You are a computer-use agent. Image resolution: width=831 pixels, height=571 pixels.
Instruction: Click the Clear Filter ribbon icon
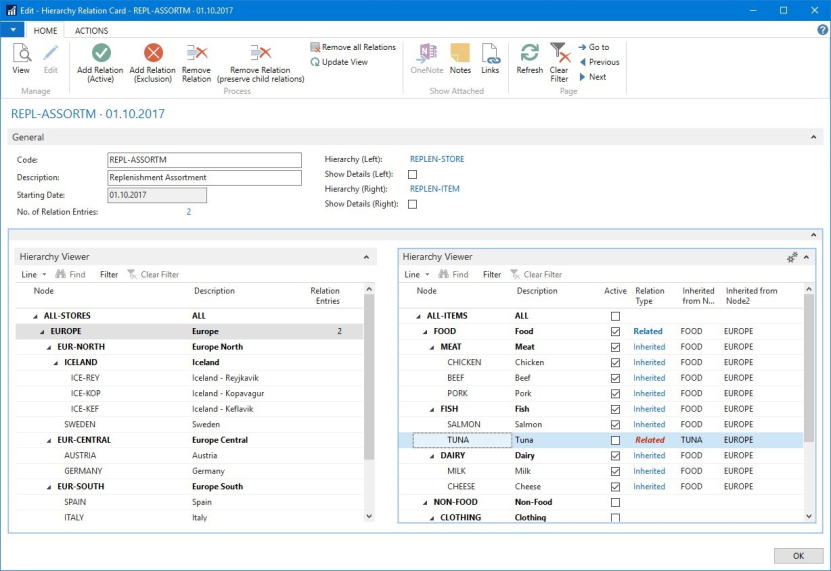(x=559, y=54)
